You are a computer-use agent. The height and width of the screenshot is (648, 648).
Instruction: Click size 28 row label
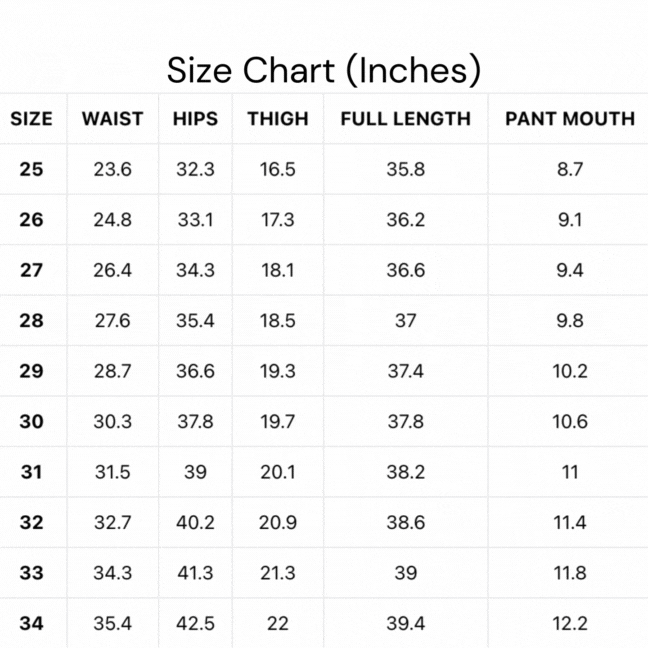31,321
